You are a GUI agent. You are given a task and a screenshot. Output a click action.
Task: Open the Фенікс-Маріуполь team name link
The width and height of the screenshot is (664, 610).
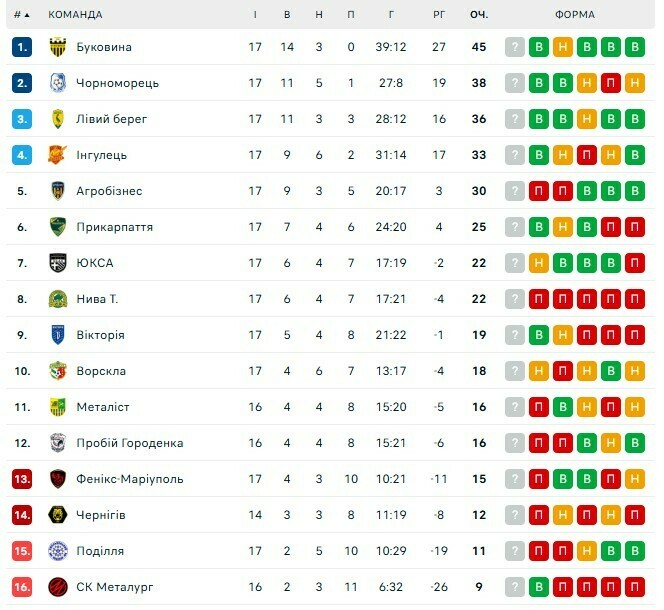tap(130, 479)
